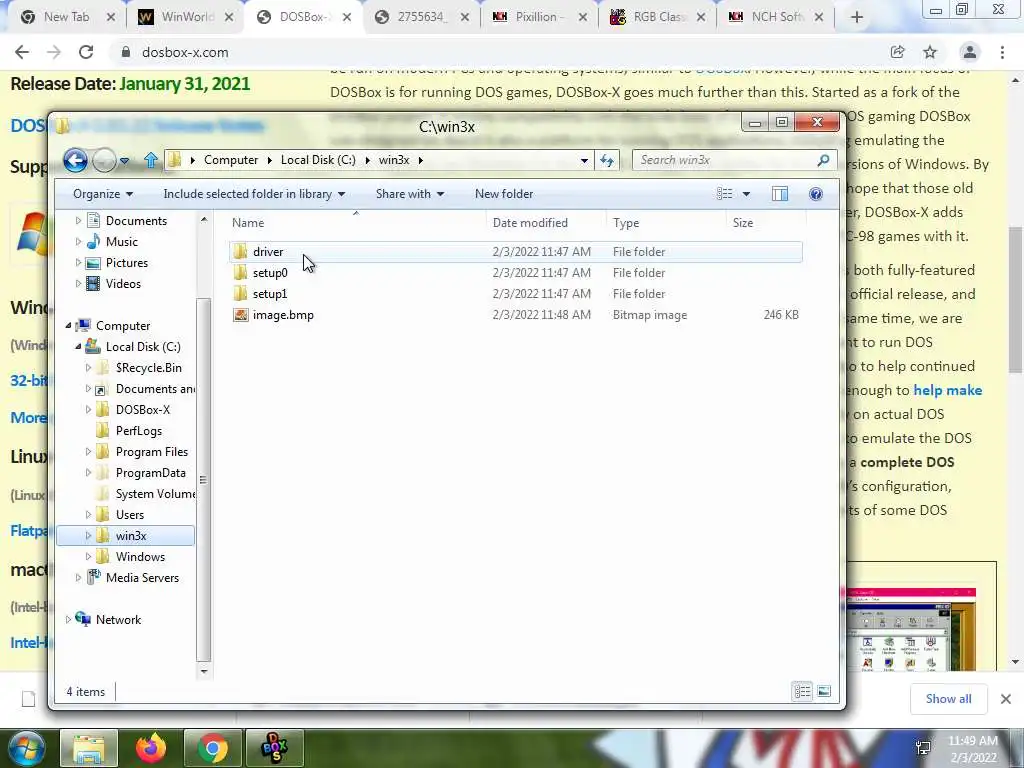Close the downloads bar with X

pyautogui.click(x=1006, y=699)
